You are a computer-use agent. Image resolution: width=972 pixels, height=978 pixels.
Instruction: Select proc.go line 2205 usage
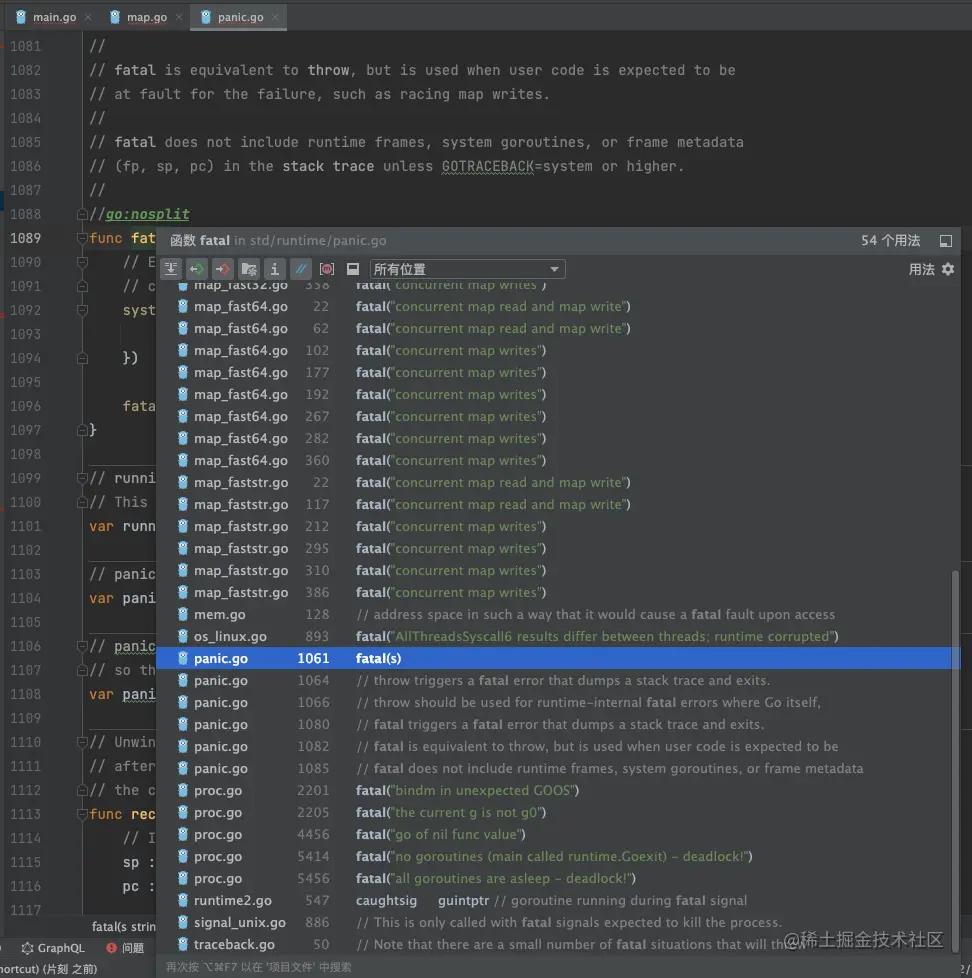tap(554, 812)
